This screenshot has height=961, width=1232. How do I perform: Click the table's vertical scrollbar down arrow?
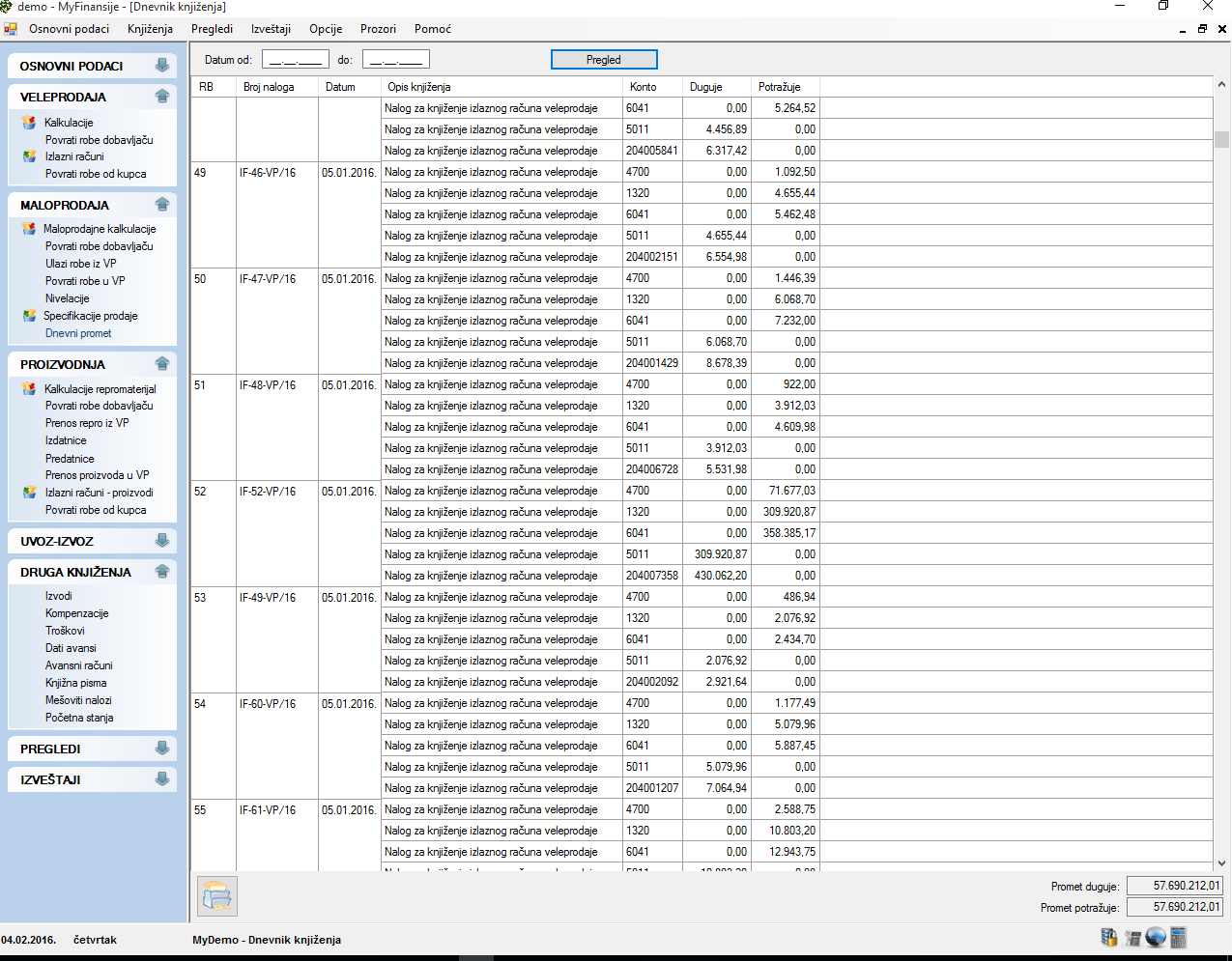(1221, 863)
